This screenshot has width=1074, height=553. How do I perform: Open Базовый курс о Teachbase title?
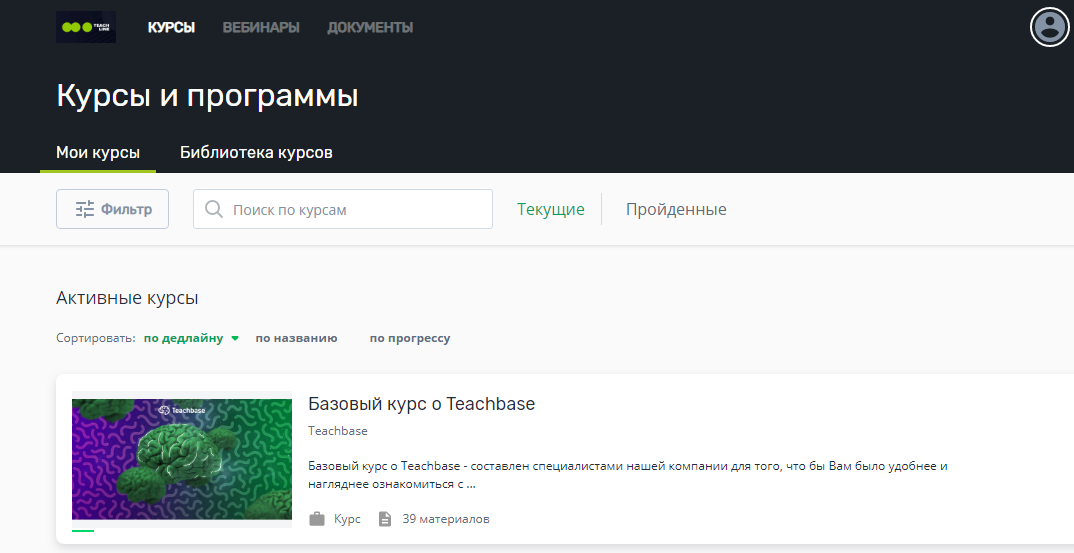tap(421, 404)
